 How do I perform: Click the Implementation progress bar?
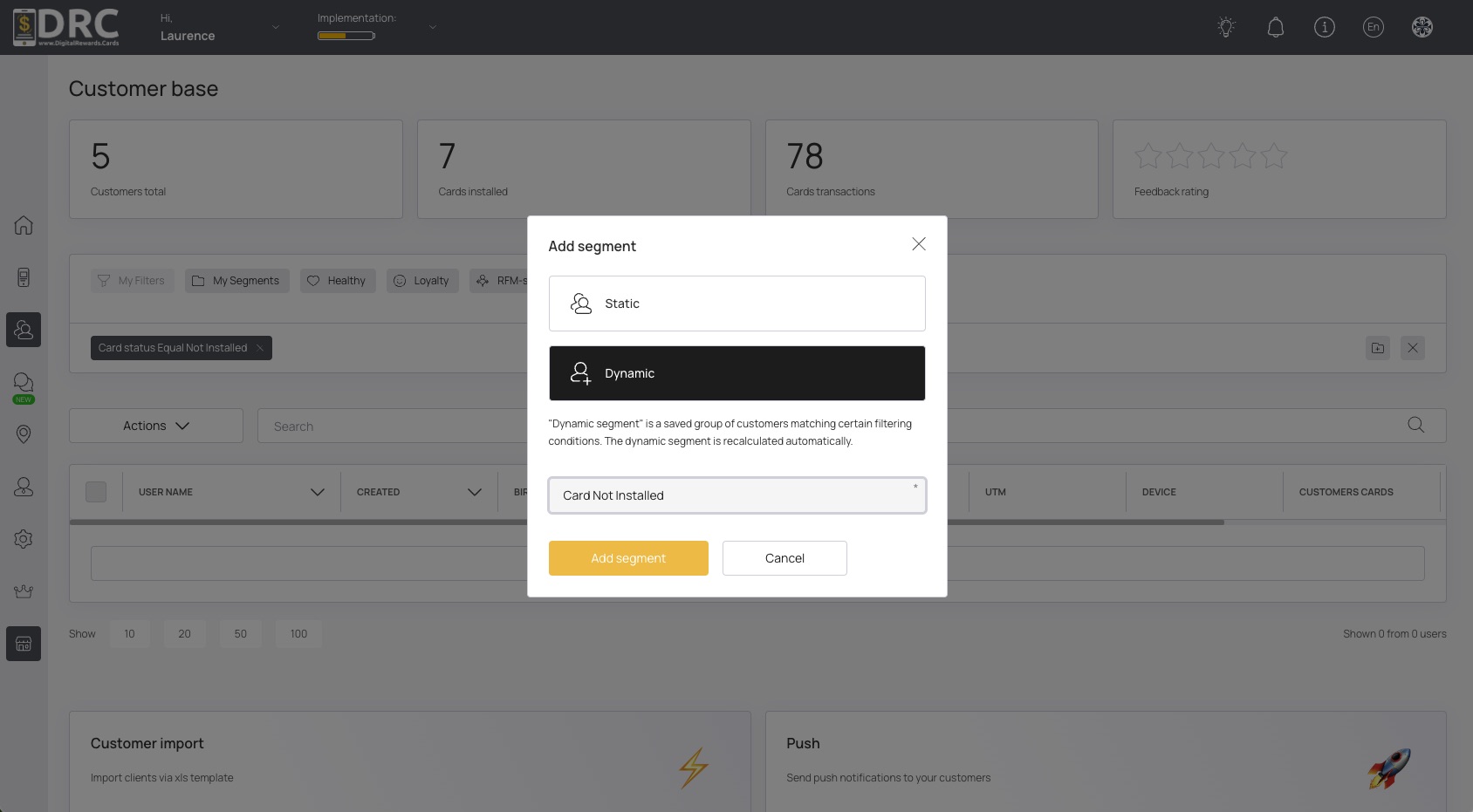[x=346, y=36]
